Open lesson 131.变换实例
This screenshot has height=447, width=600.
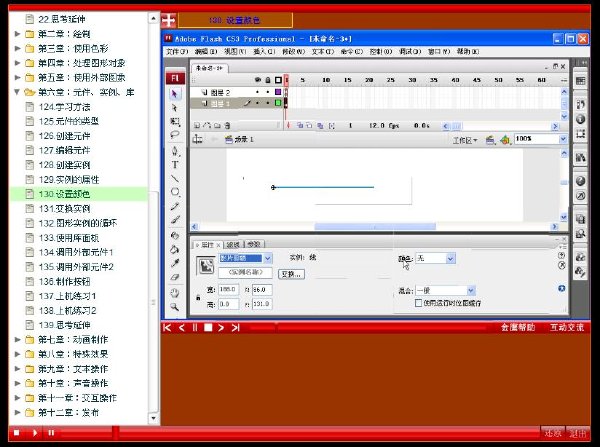click(x=64, y=209)
